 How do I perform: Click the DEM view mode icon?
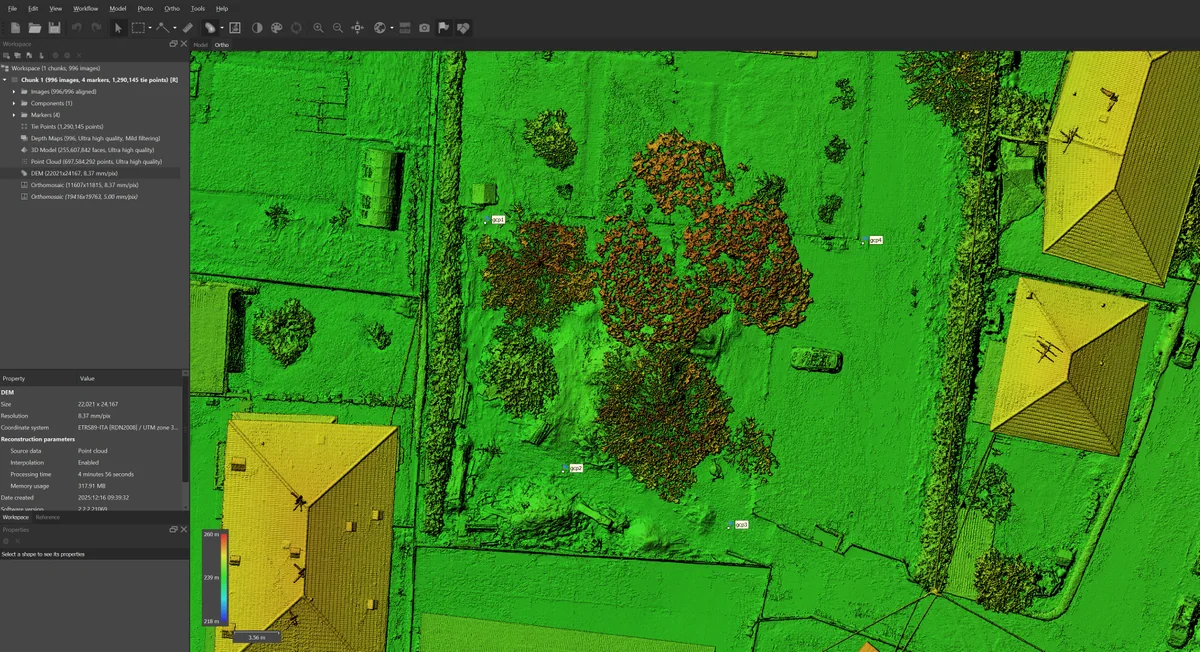(x=210, y=28)
